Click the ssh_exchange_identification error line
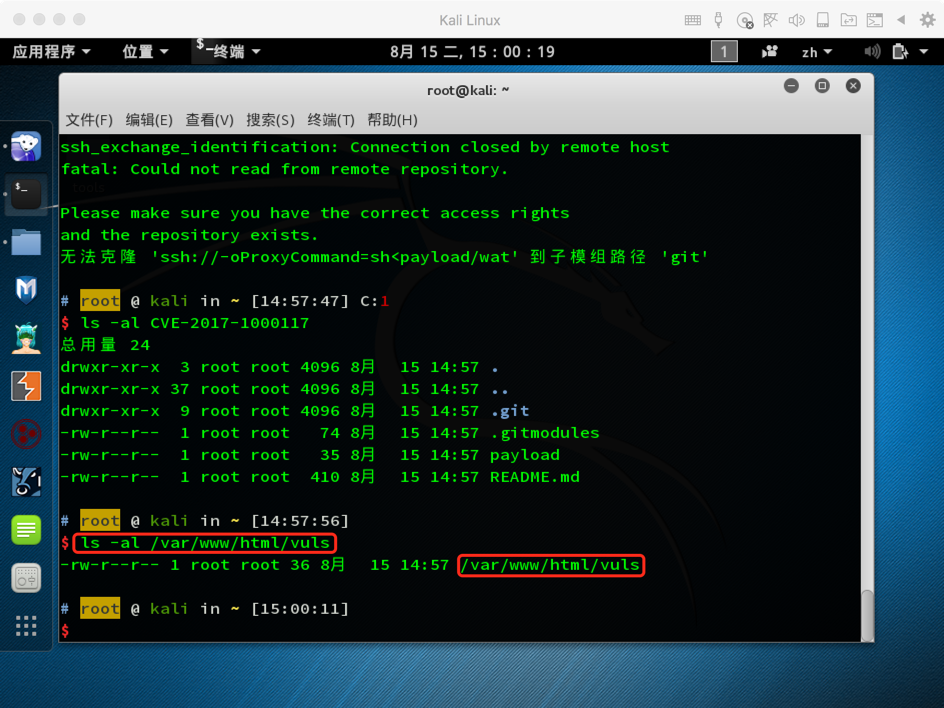944x708 pixels. 365,148
